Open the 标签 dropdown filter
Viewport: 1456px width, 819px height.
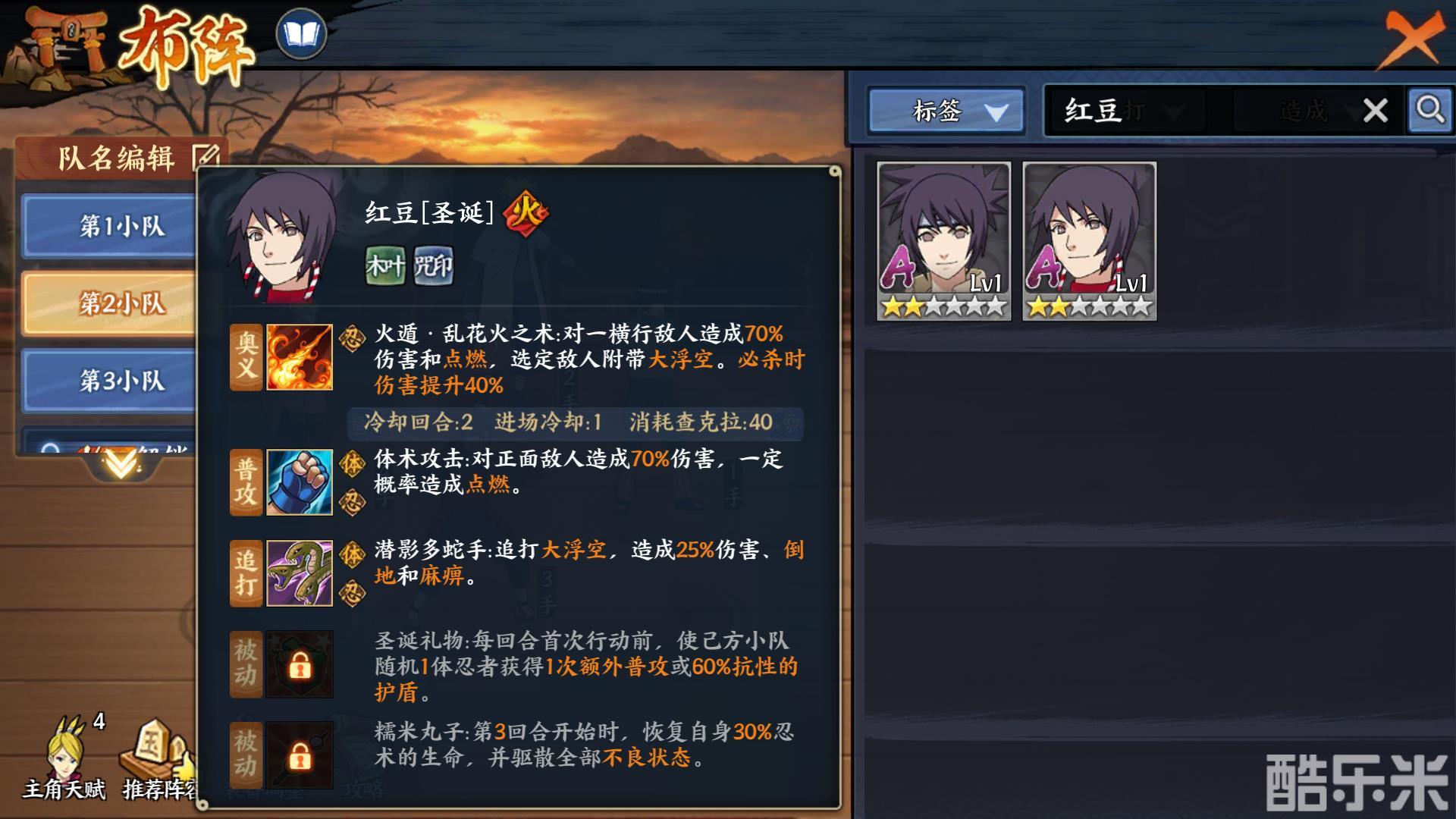946,111
